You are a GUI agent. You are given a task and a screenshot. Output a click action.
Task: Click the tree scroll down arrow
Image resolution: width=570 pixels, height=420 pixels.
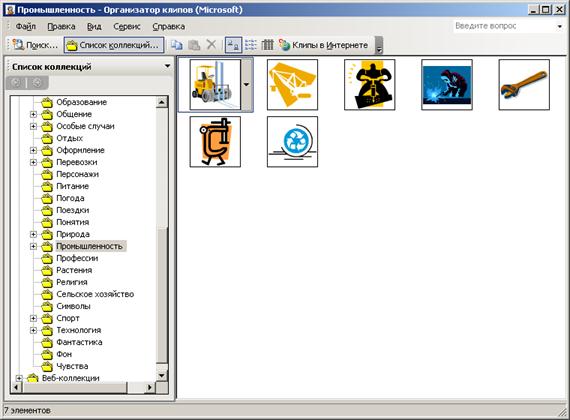click(162, 375)
